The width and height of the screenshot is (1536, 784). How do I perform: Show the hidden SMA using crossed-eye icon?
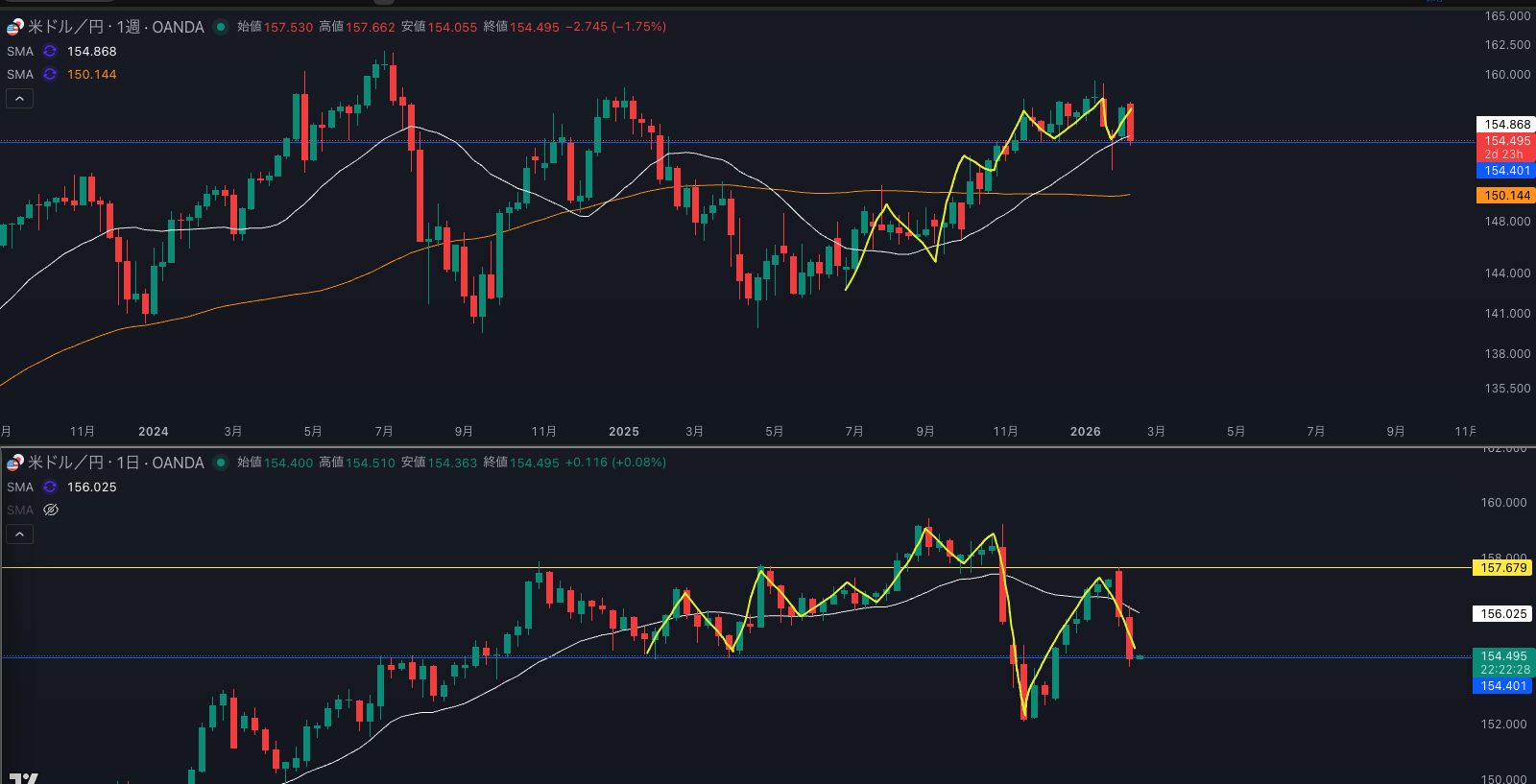coord(51,511)
